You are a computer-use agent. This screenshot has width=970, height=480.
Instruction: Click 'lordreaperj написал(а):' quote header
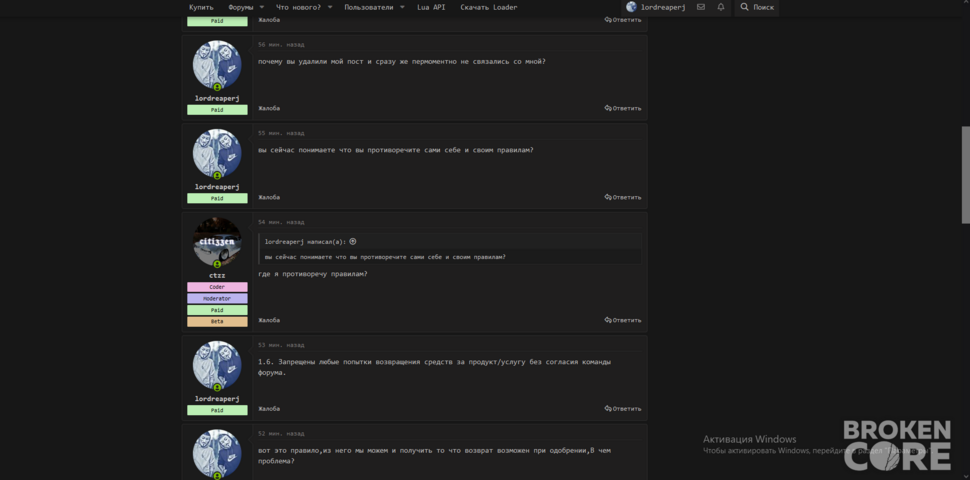click(306, 242)
